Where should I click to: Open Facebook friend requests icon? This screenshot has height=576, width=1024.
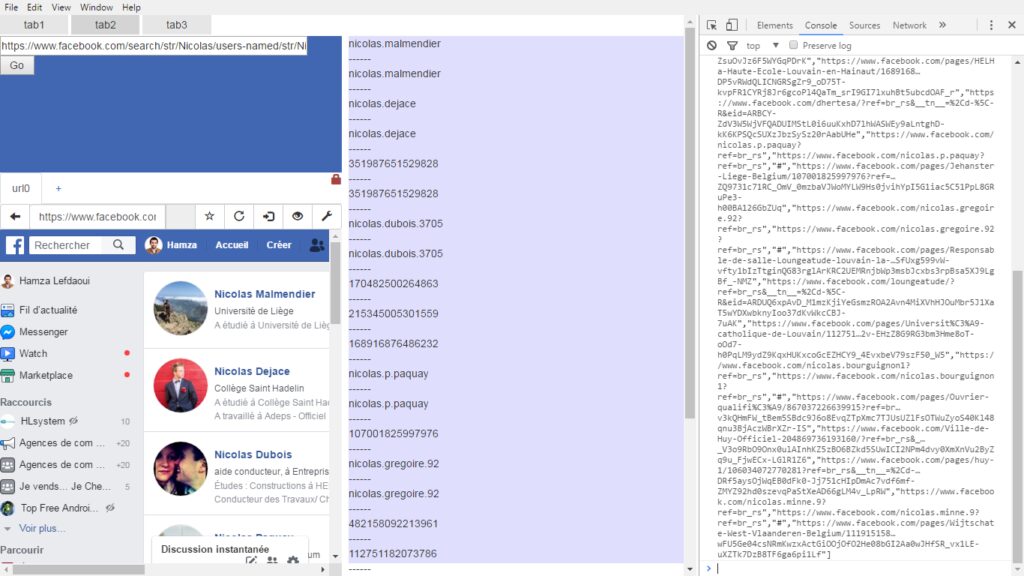pos(317,245)
